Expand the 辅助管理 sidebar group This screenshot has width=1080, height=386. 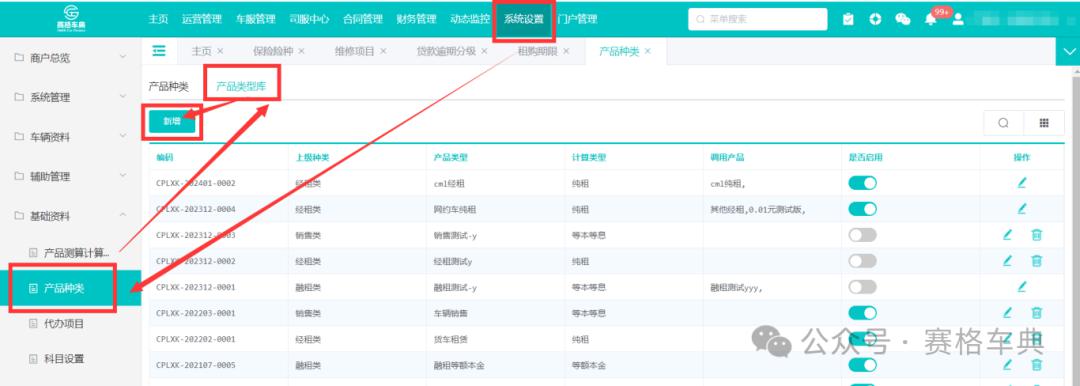[70, 176]
